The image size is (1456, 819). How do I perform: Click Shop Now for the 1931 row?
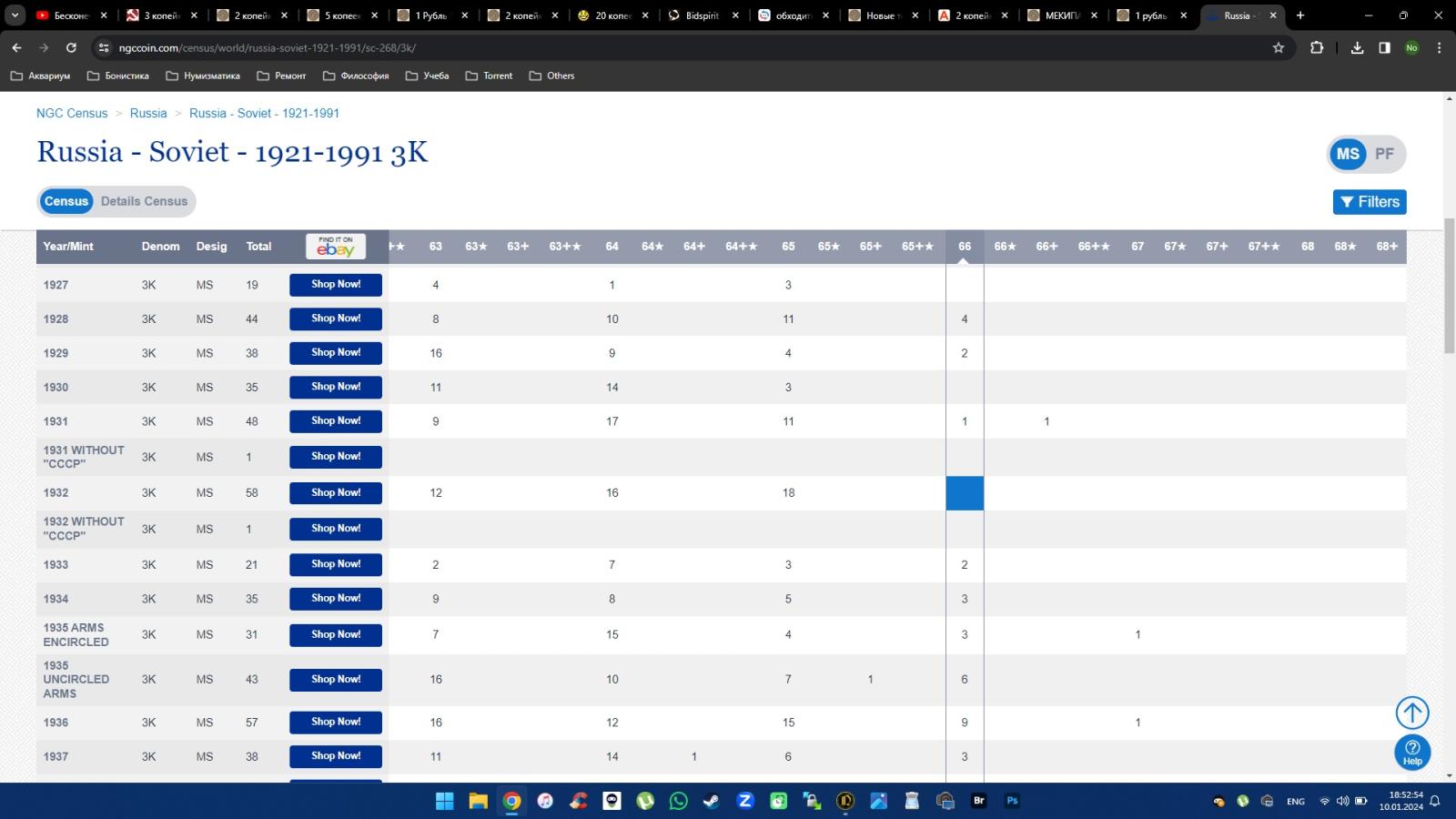click(x=336, y=421)
